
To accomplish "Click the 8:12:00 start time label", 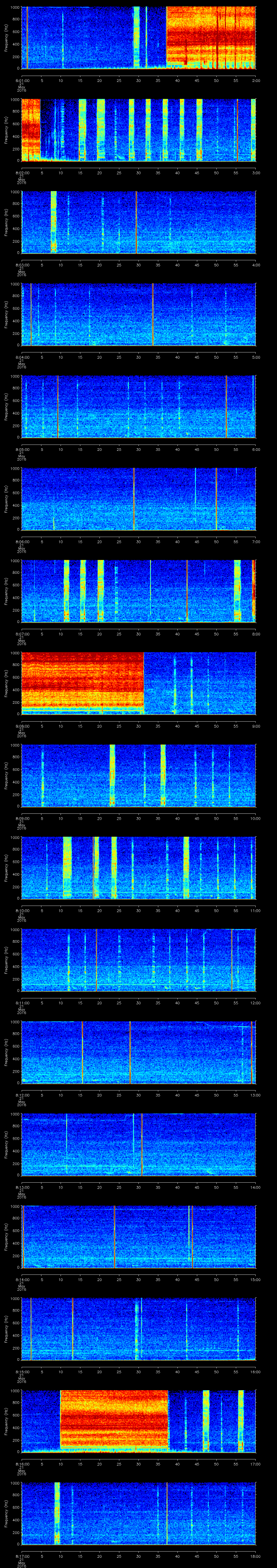I will point(22,1095).
